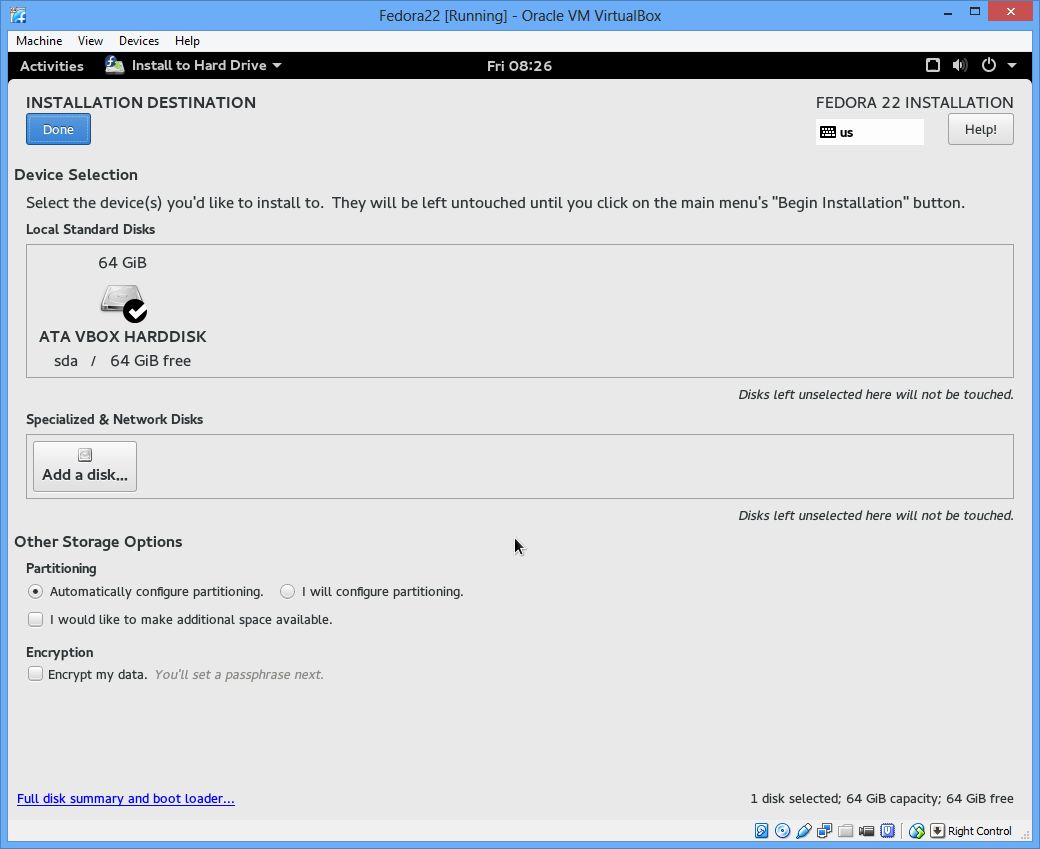Click the 'FEDORA 22 INSTALLATION' heading
1040x849 pixels.
coord(915,102)
